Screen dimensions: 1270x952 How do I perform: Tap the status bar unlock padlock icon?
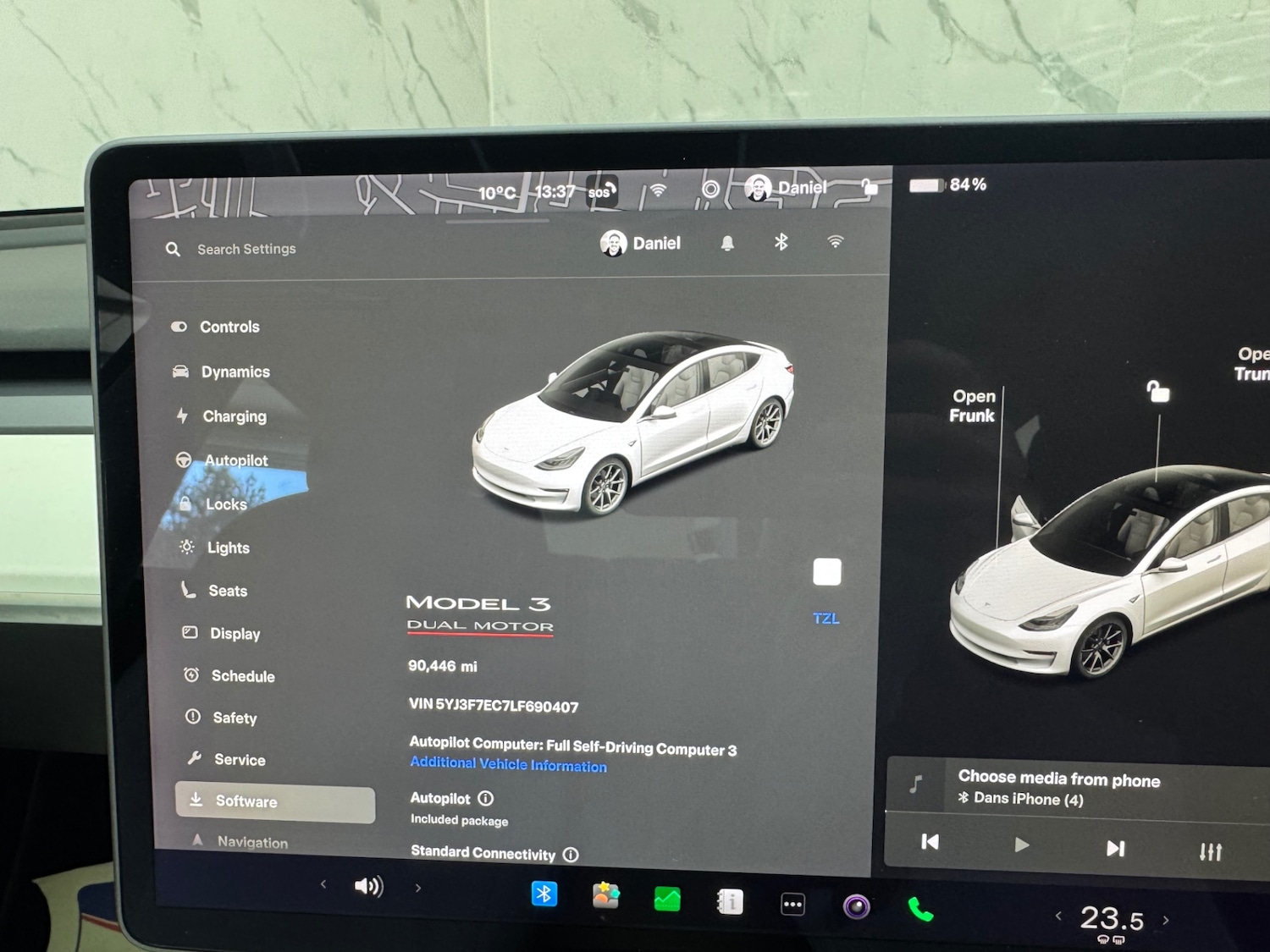(x=870, y=186)
